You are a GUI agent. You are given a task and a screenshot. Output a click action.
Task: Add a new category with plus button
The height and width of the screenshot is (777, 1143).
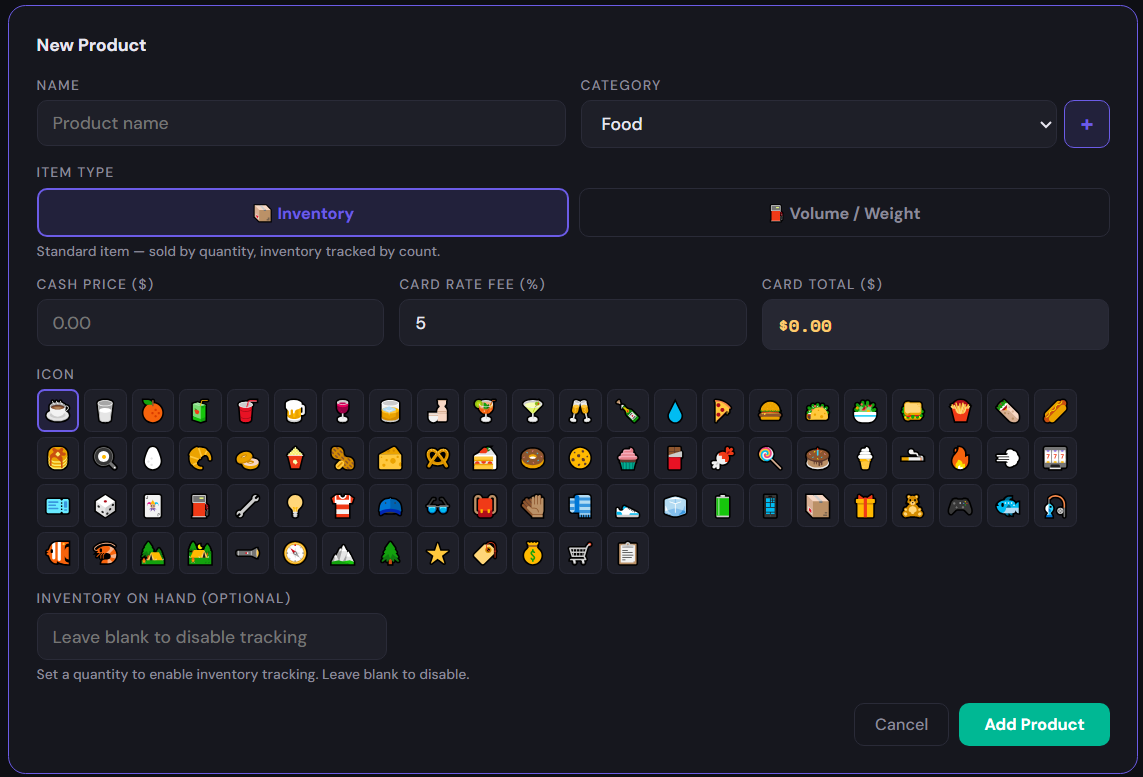pyautogui.click(x=1087, y=124)
